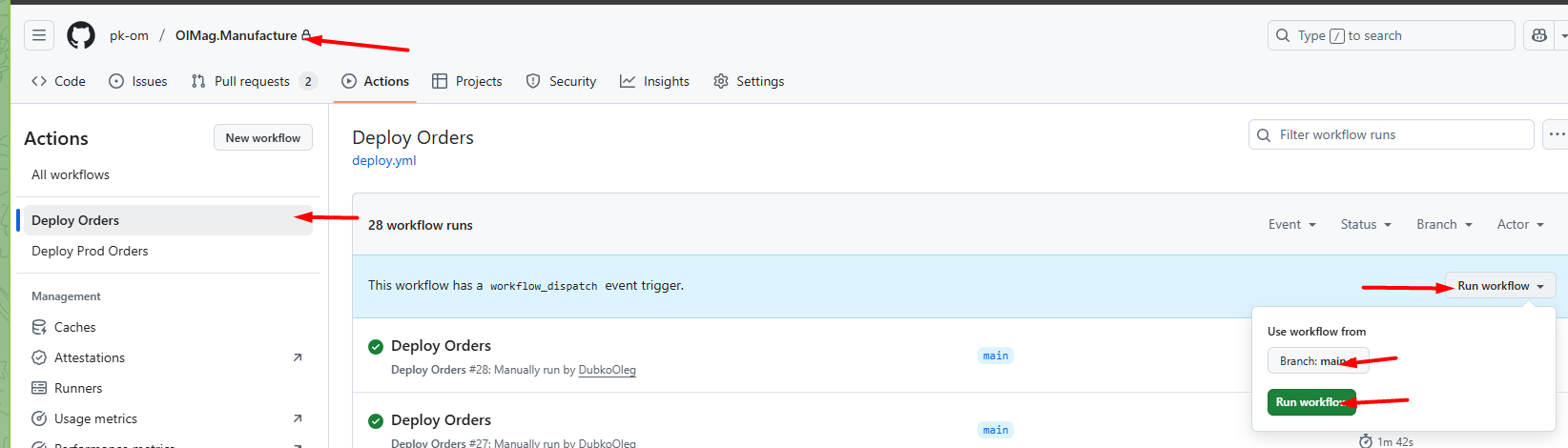Viewport: 1568px width, 448px height.
Task: Expand the Event filter dropdown
Action: coord(1291,225)
